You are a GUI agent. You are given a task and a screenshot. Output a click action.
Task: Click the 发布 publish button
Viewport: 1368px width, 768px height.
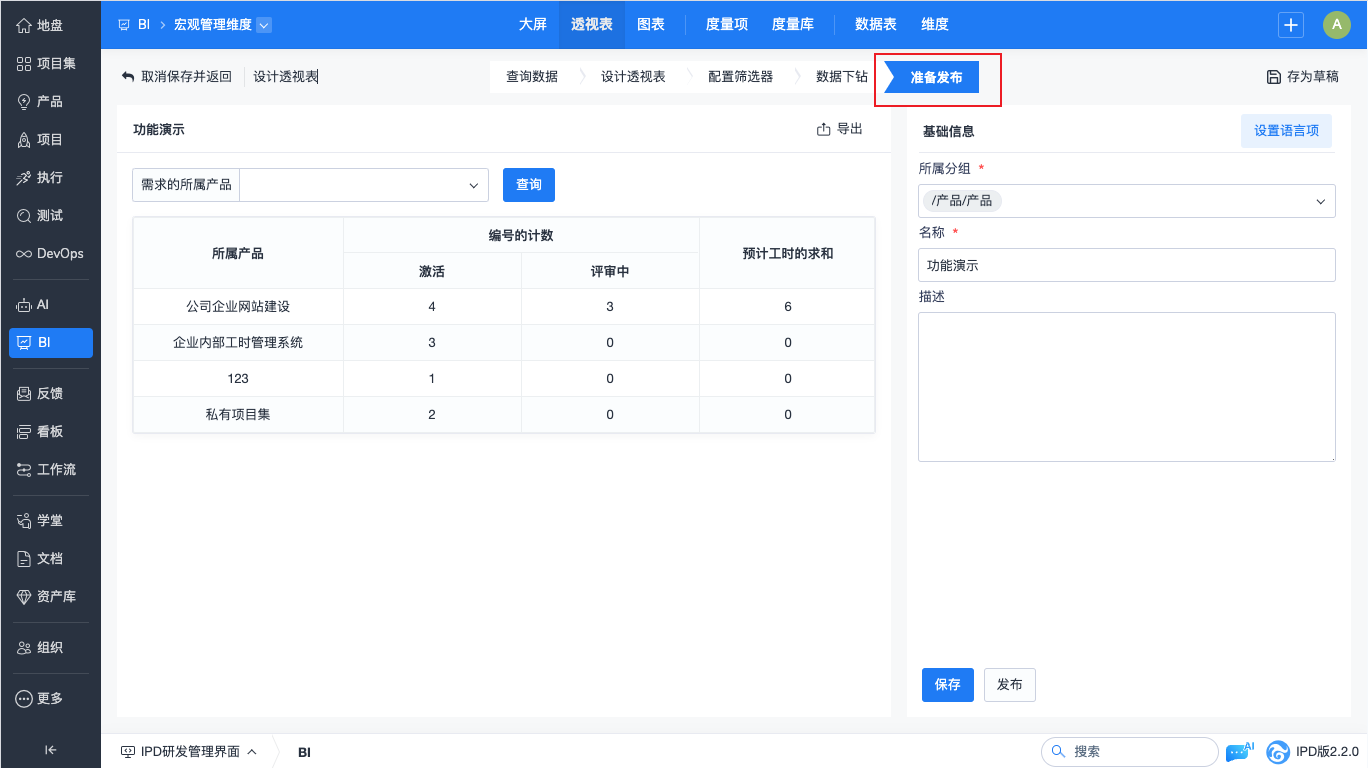click(x=1009, y=685)
